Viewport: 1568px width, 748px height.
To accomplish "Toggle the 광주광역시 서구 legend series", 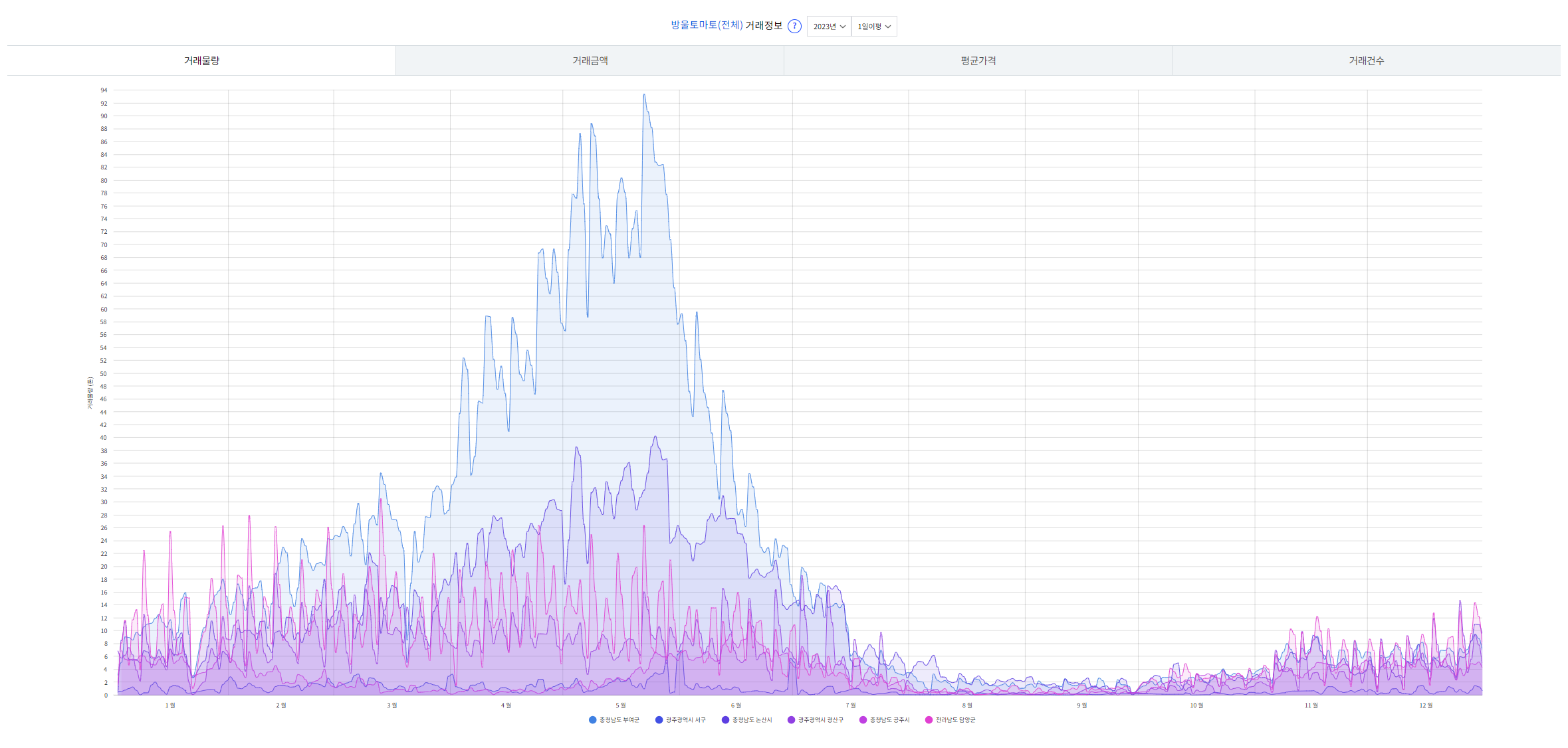I will [681, 720].
